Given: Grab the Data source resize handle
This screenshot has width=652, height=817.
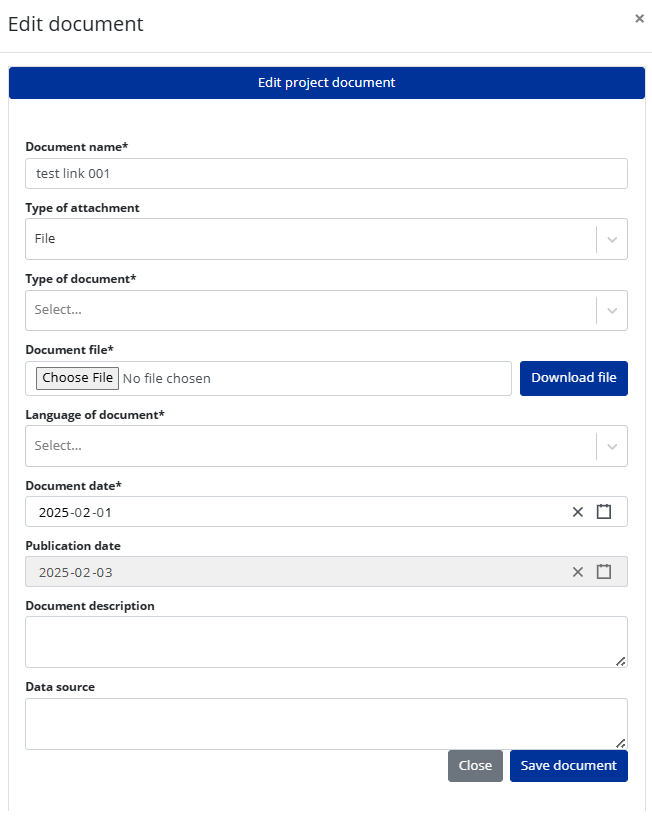Looking at the screenshot, I should (x=621, y=743).
